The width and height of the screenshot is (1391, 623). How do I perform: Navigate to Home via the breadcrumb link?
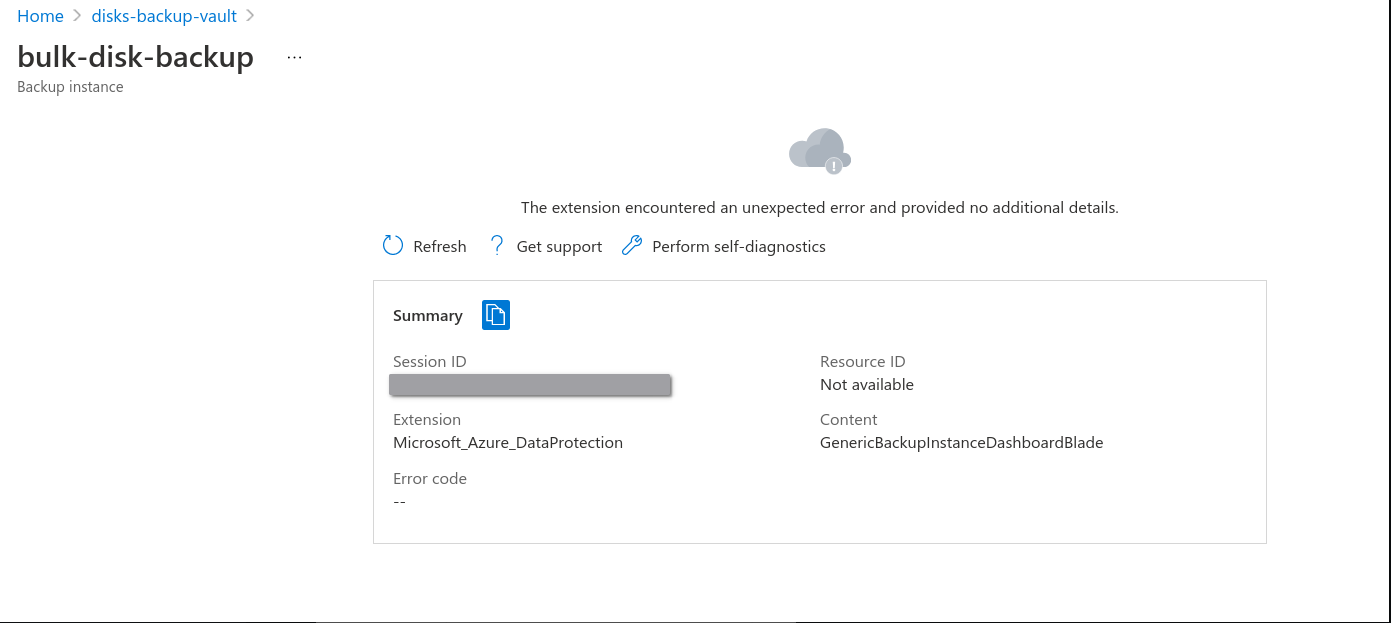tap(40, 16)
